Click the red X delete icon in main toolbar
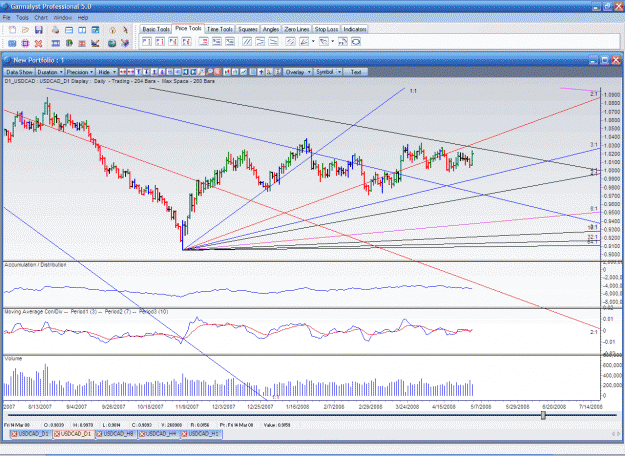 pos(39,43)
